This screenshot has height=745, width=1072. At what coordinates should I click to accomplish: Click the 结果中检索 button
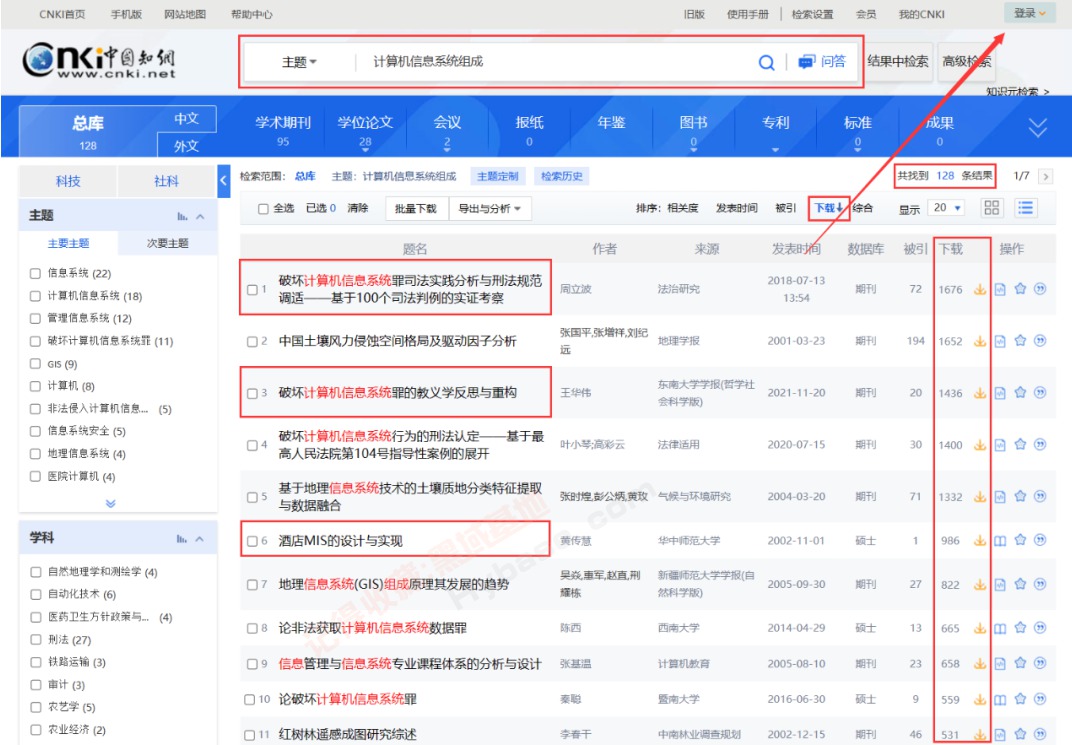(x=897, y=62)
